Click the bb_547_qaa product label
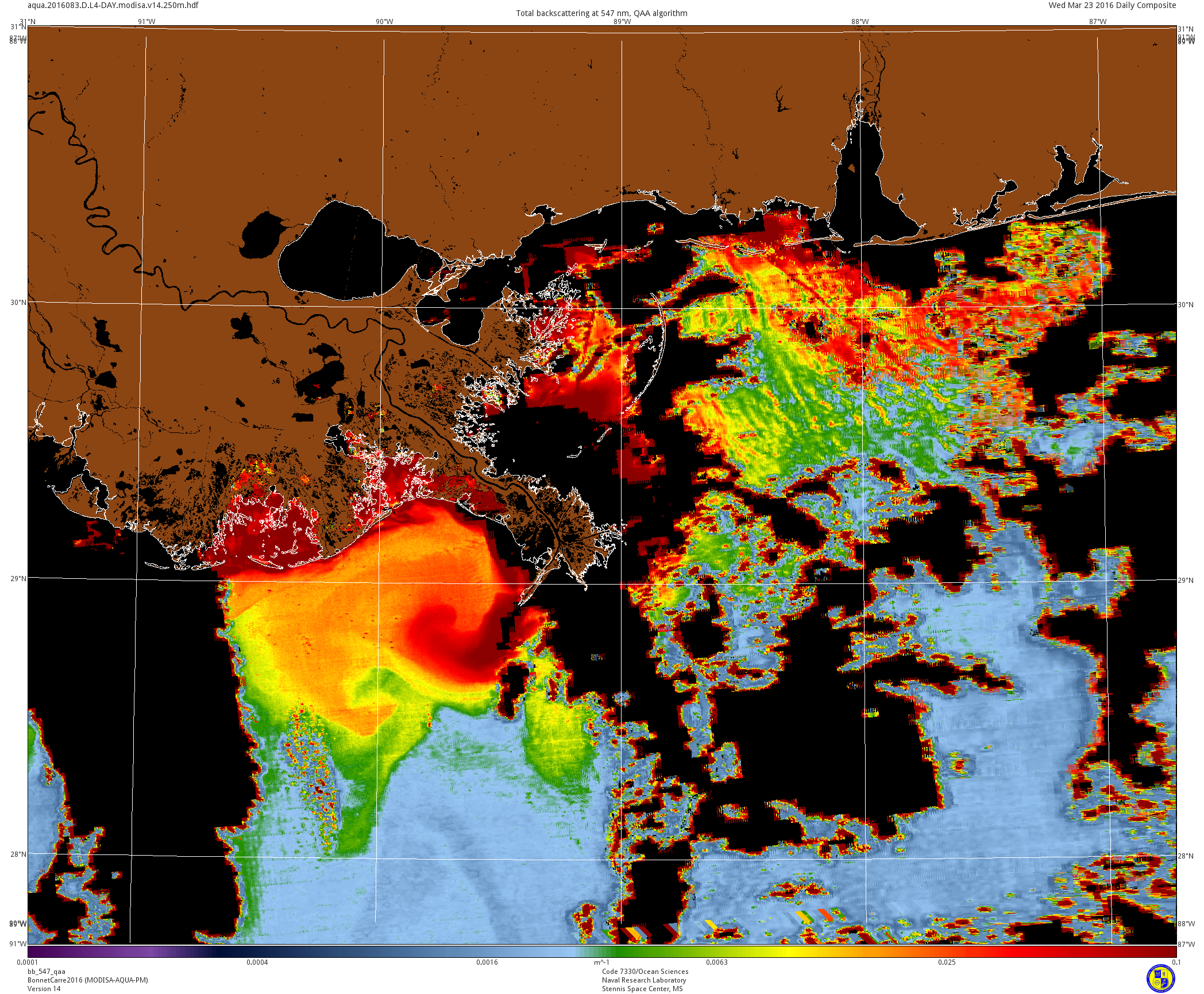The image size is (1204, 994). 47,972
